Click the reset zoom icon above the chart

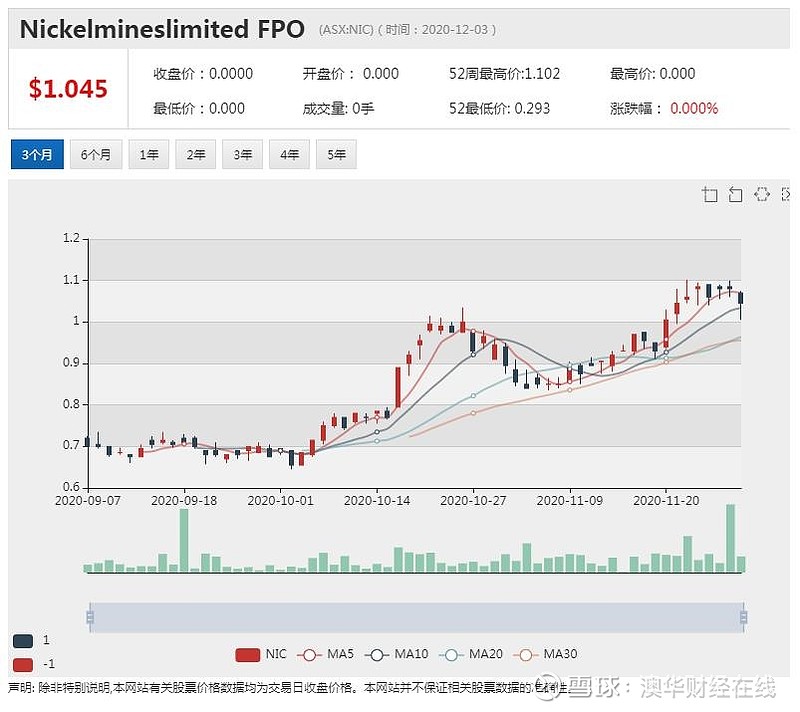pyautogui.click(x=734, y=195)
